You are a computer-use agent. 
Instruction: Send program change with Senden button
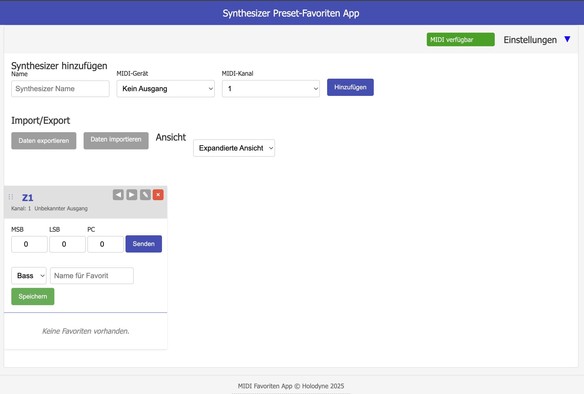143,244
